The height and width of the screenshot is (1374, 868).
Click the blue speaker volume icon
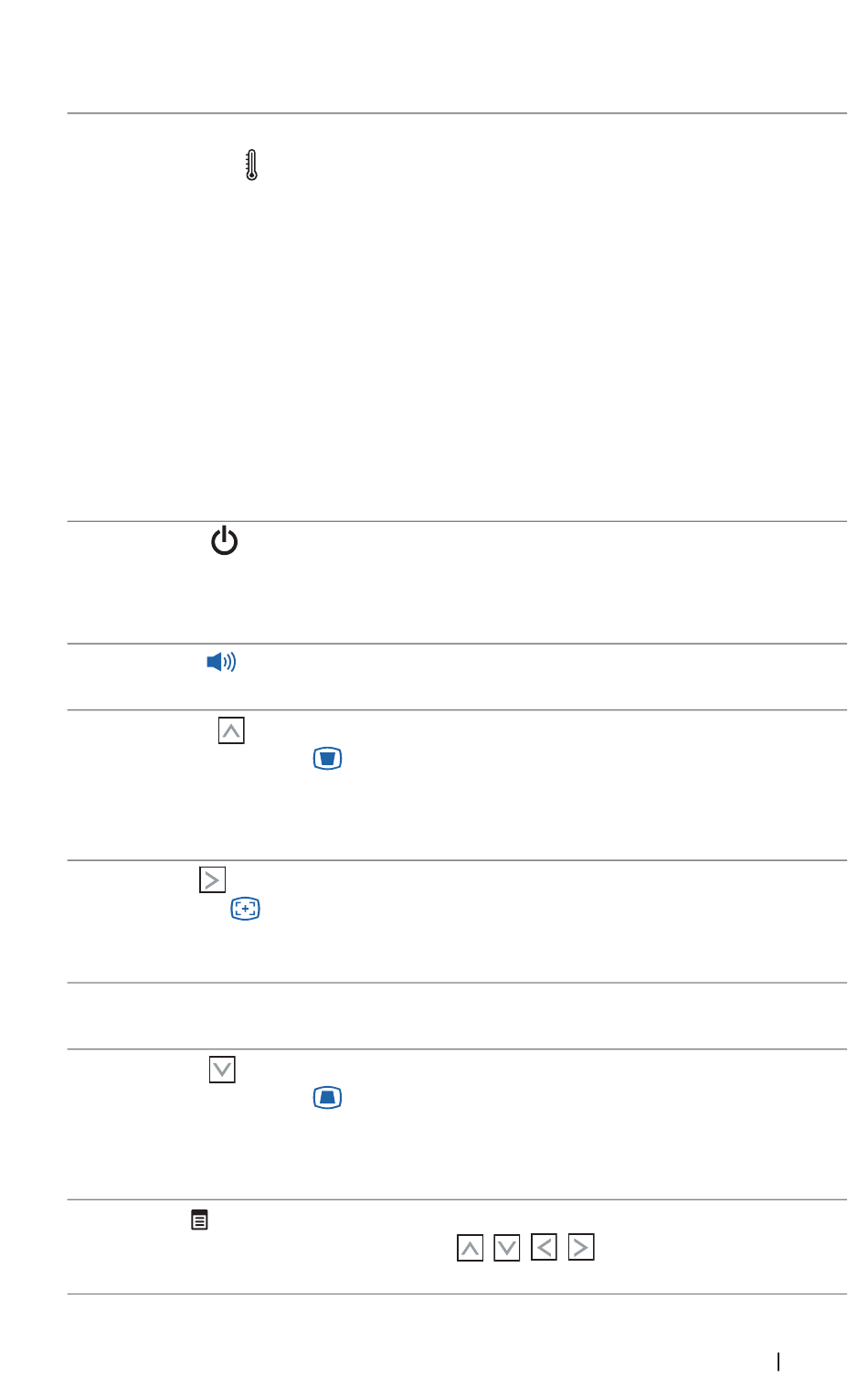tap(221, 662)
